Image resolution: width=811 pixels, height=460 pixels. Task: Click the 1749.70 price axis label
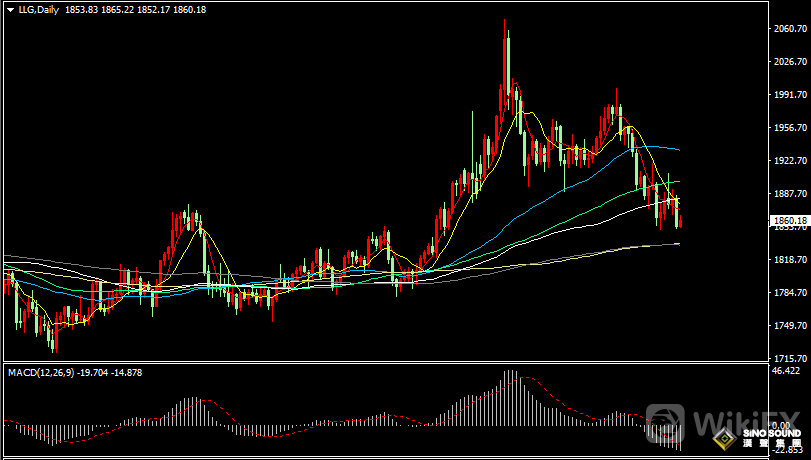click(x=791, y=325)
